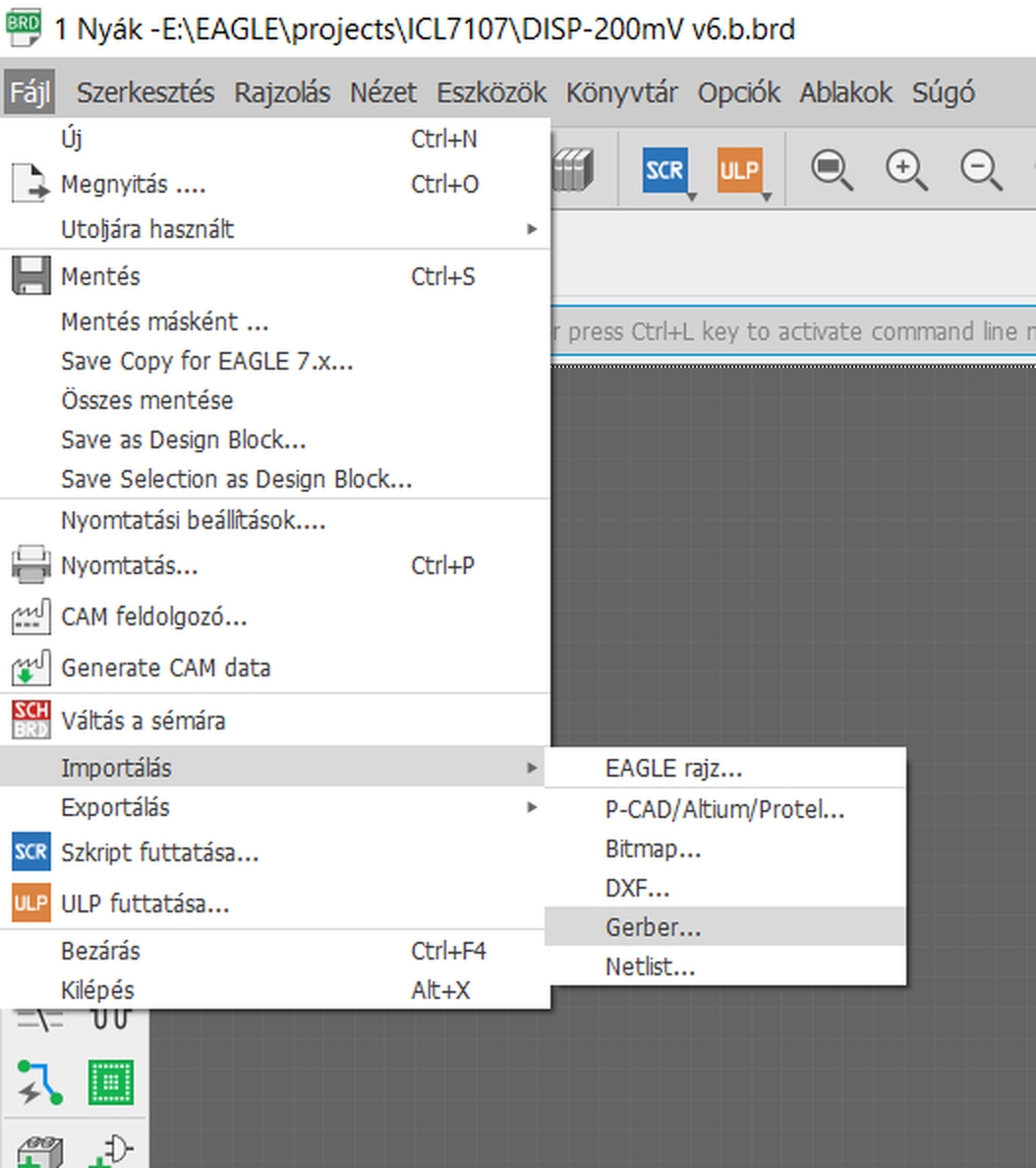This screenshot has width=1036, height=1168.
Task: Open the Nézet menu
Action: tap(383, 92)
